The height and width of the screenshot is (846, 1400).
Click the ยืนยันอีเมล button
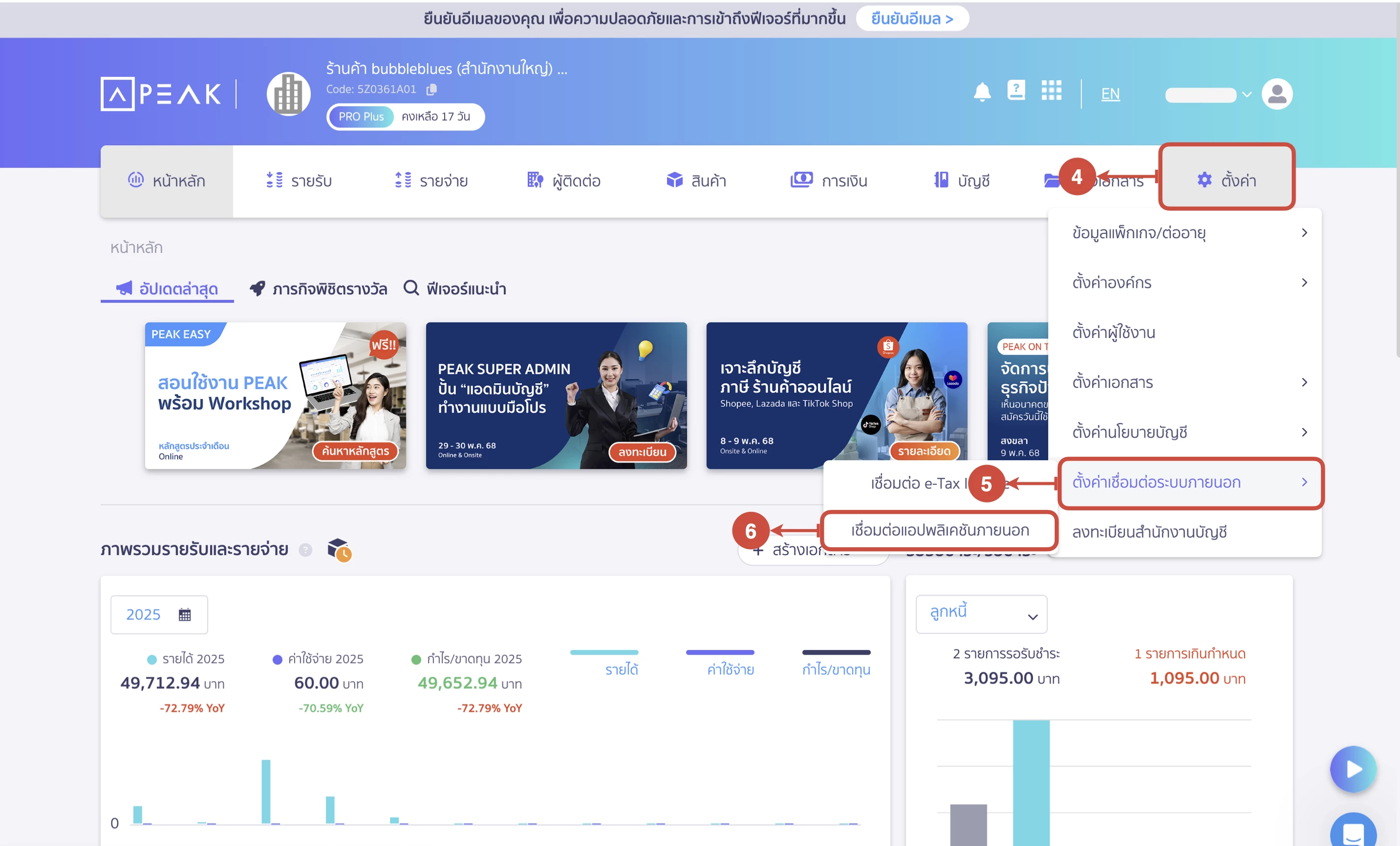coord(912,18)
